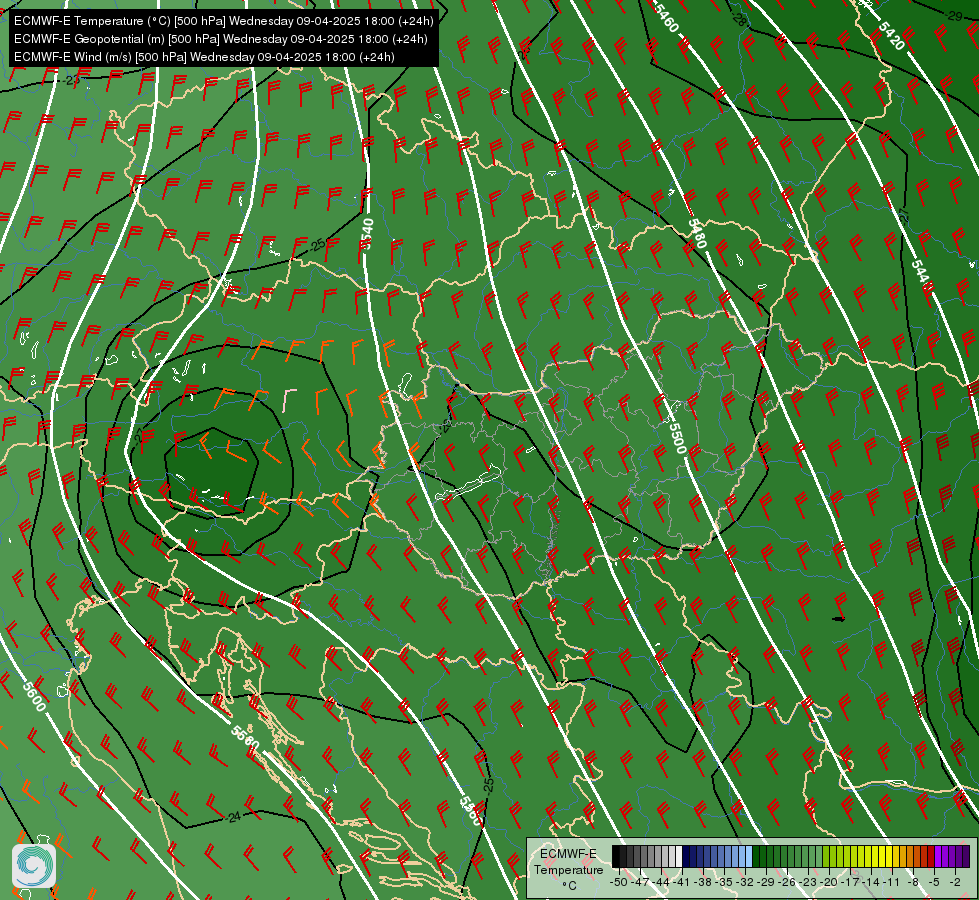Select the ECMWF-E Temperature 500 hPa title line
Image resolution: width=979 pixels, height=900 pixels.
point(224,21)
